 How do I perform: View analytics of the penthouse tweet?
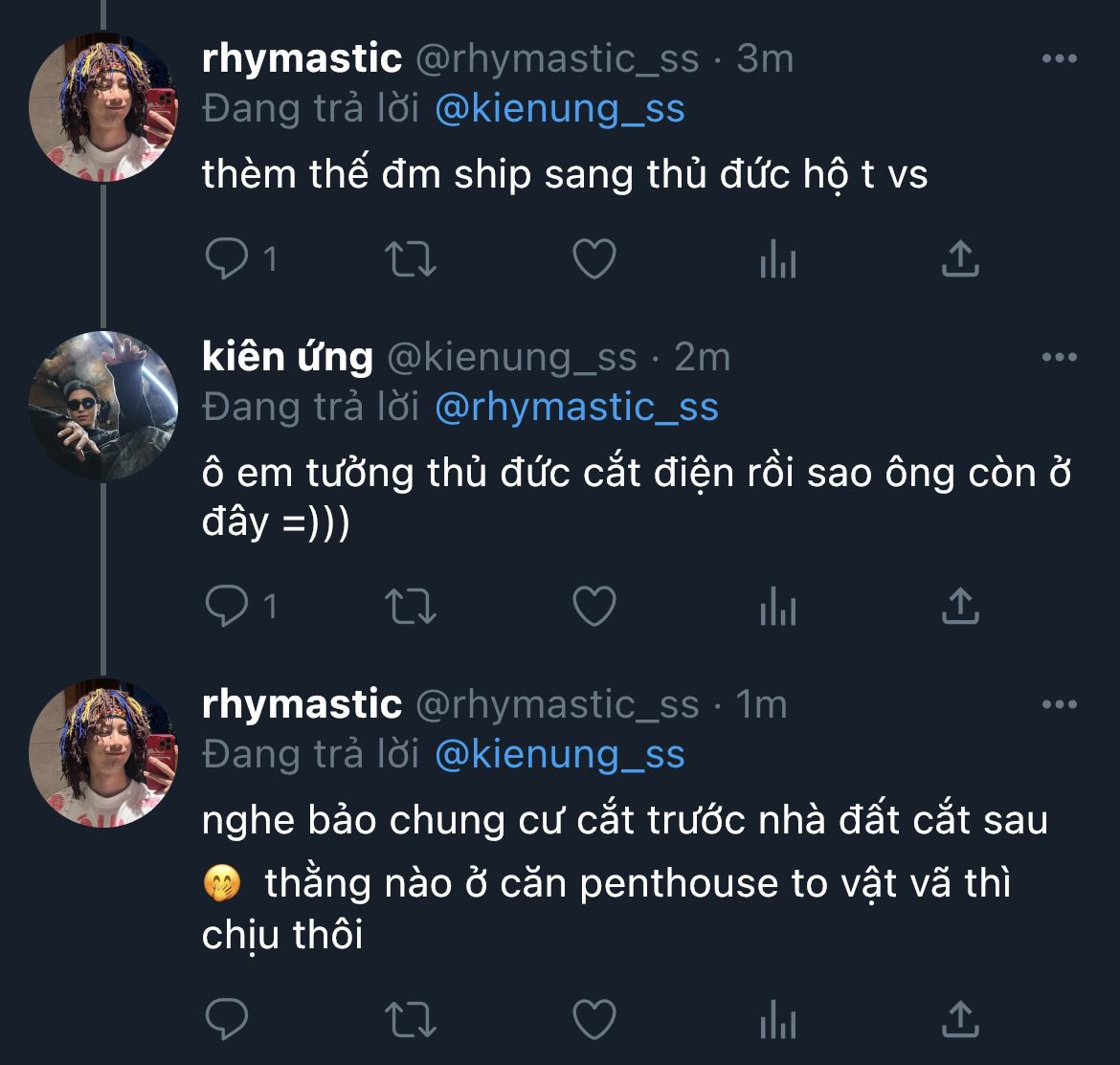coord(777,1020)
